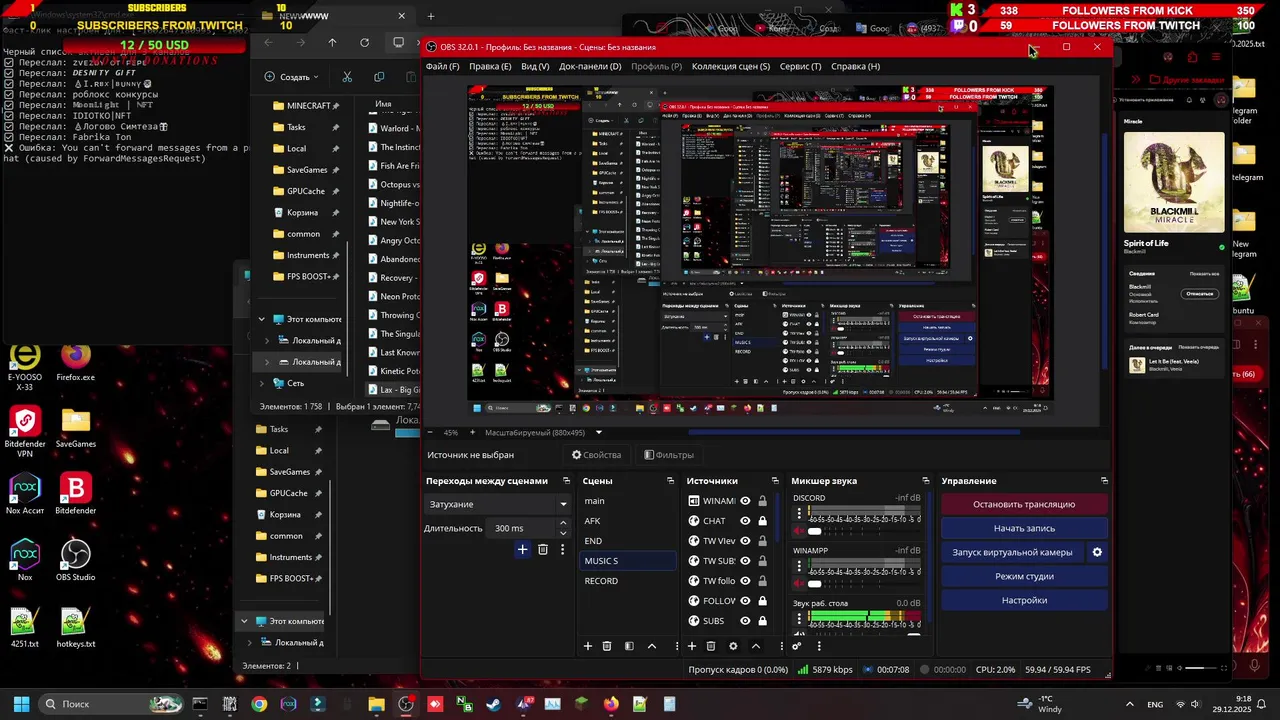Viewport: 1280px width, 720px height.
Task: Open source properties gear in the Источники toolbar
Action: pyautogui.click(x=733, y=646)
